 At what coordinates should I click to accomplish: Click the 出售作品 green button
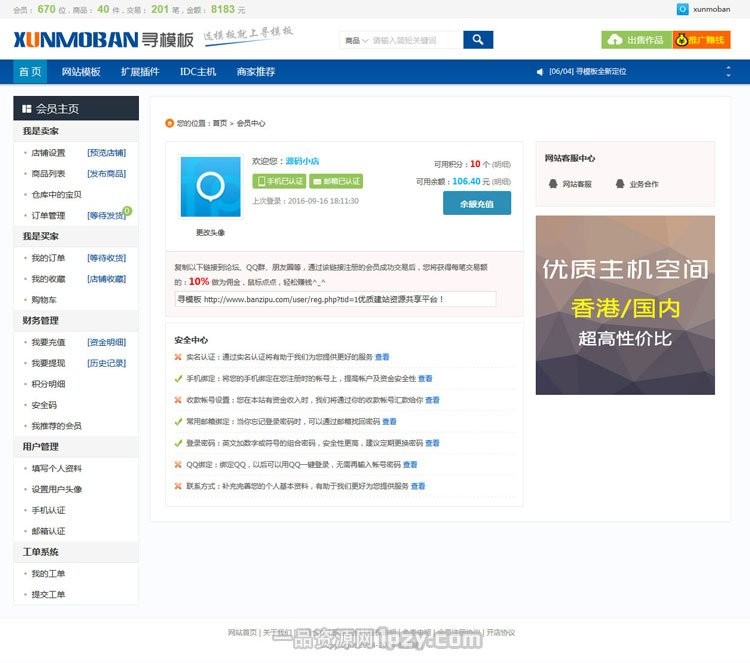[637, 40]
